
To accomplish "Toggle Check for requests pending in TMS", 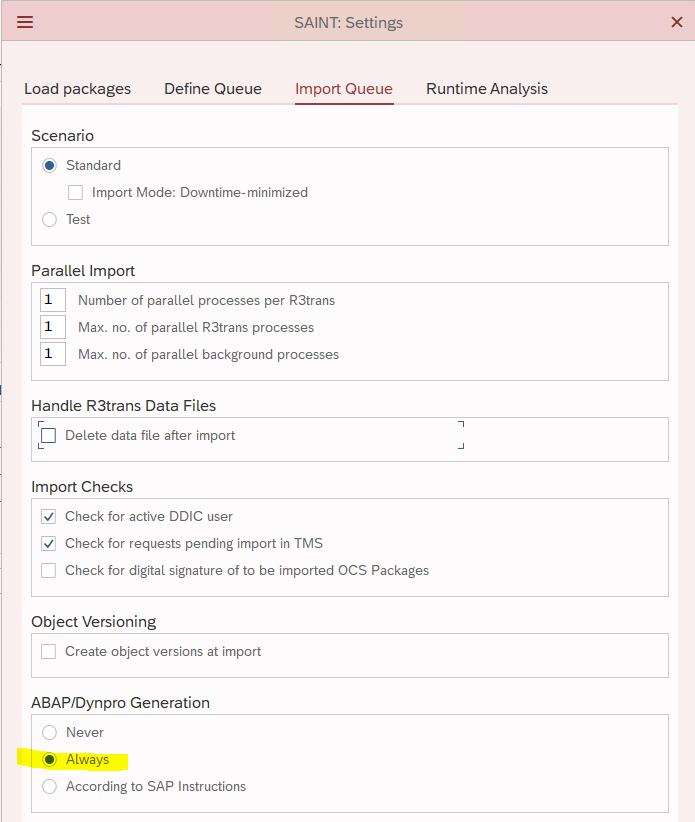I will point(48,544).
